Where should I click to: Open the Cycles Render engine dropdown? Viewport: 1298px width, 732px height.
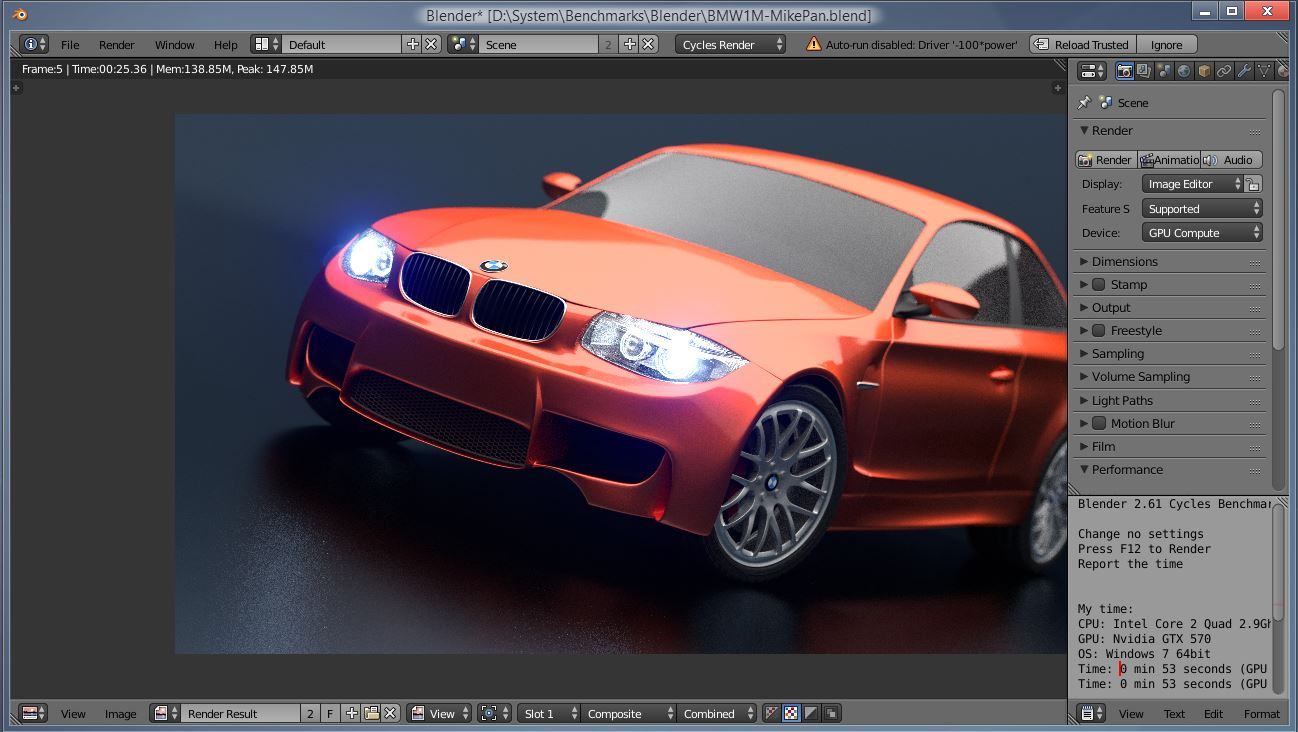[x=731, y=44]
